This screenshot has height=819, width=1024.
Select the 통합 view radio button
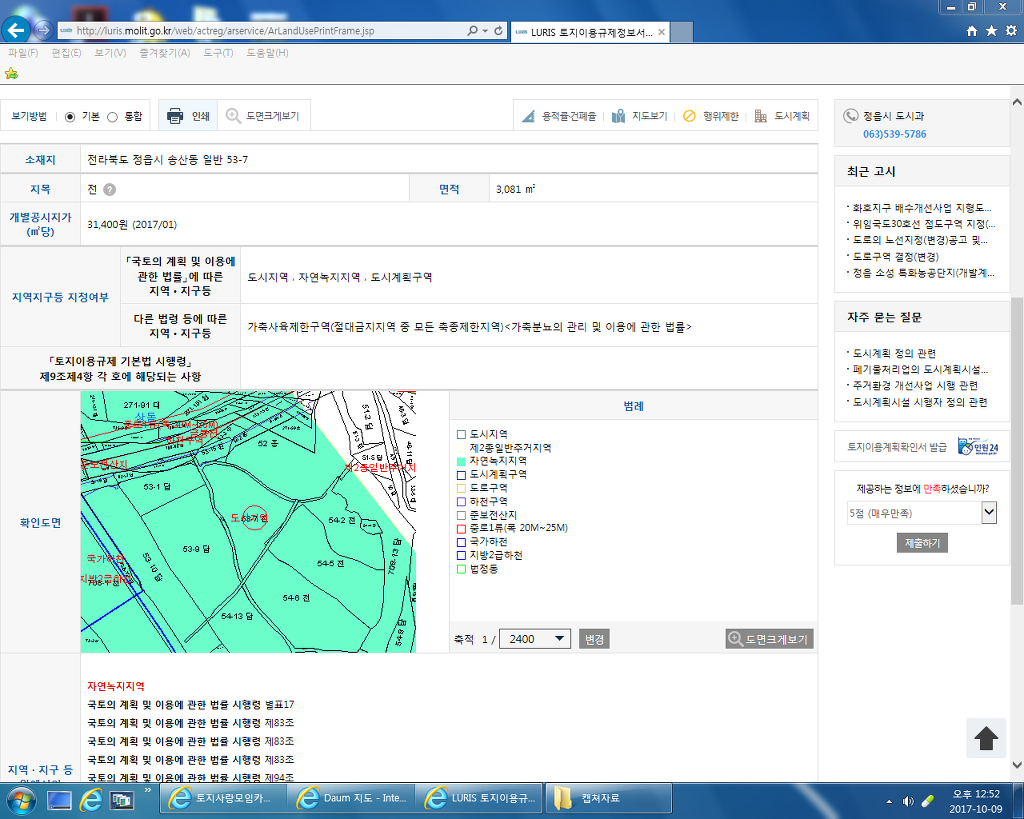[x=112, y=117]
